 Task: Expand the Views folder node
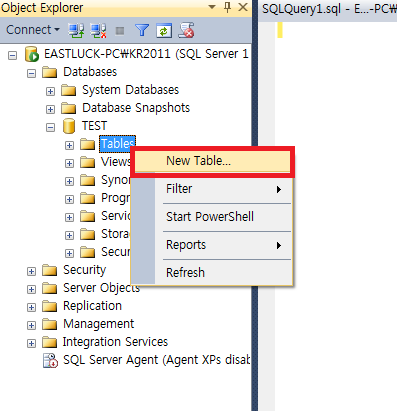[x=69, y=163]
